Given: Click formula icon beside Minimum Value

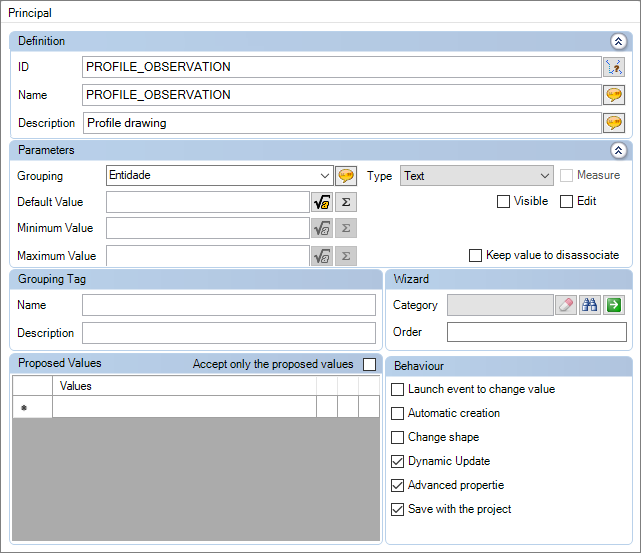Looking at the screenshot, I should tap(322, 228).
